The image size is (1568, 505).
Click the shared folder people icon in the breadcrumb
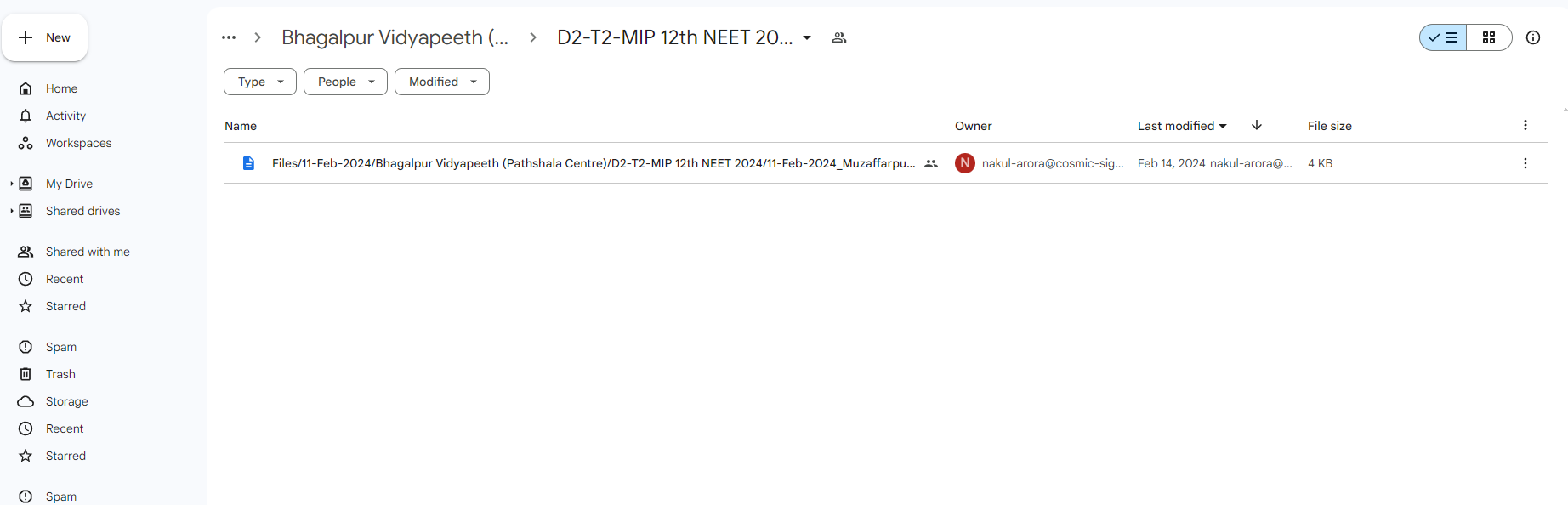(839, 37)
